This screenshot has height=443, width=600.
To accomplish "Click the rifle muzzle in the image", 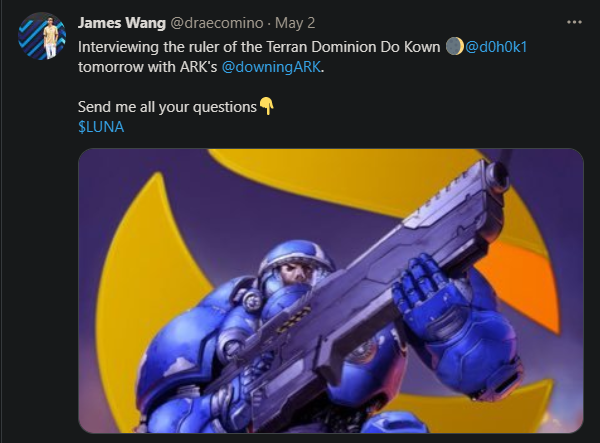I will click(x=497, y=174).
